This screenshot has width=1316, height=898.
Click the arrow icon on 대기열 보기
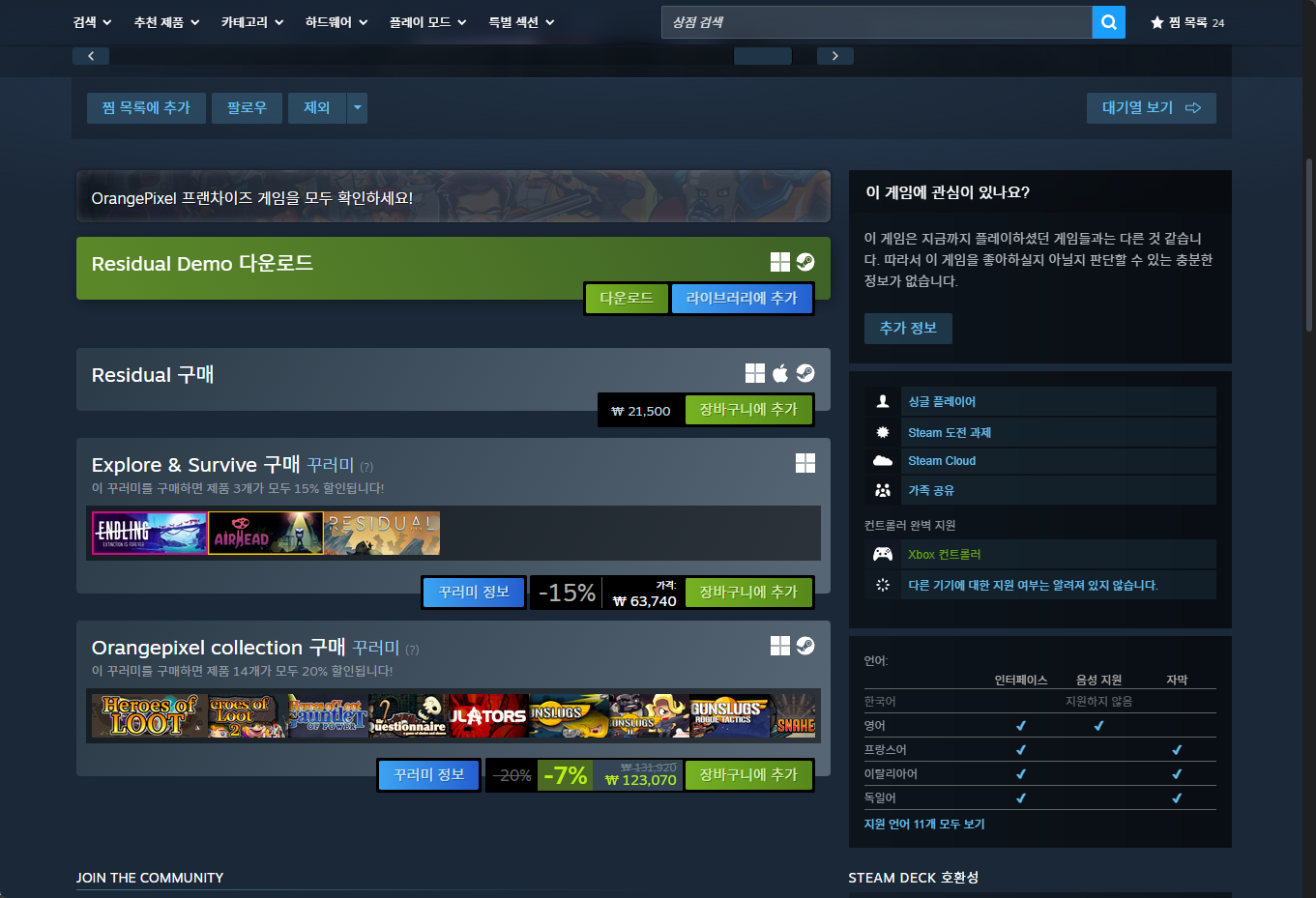coord(1193,107)
